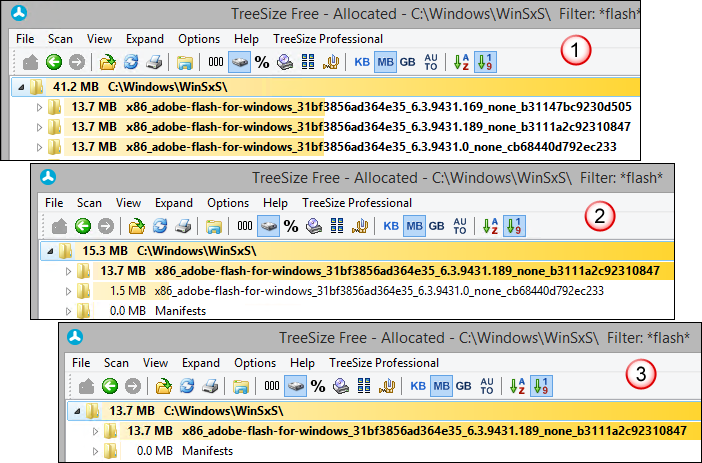Click Forward arrow in window 3 toolbar
The height and width of the screenshot is (463, 702).
(133, 386)
